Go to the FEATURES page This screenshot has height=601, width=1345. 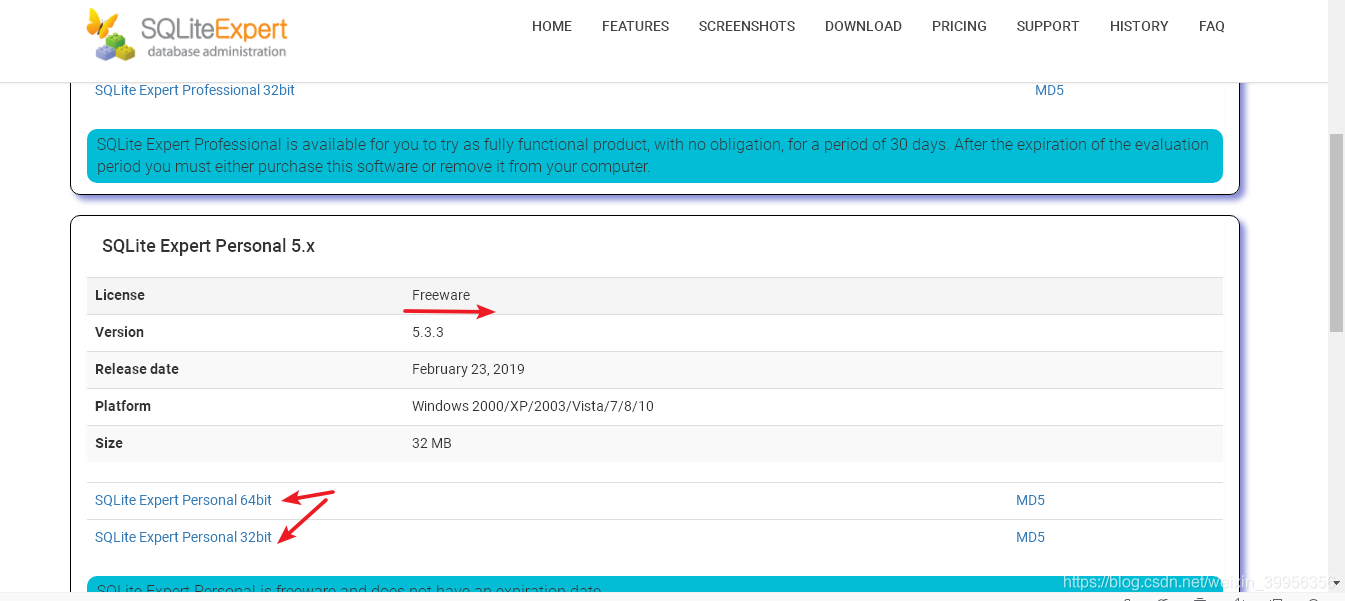635,26
